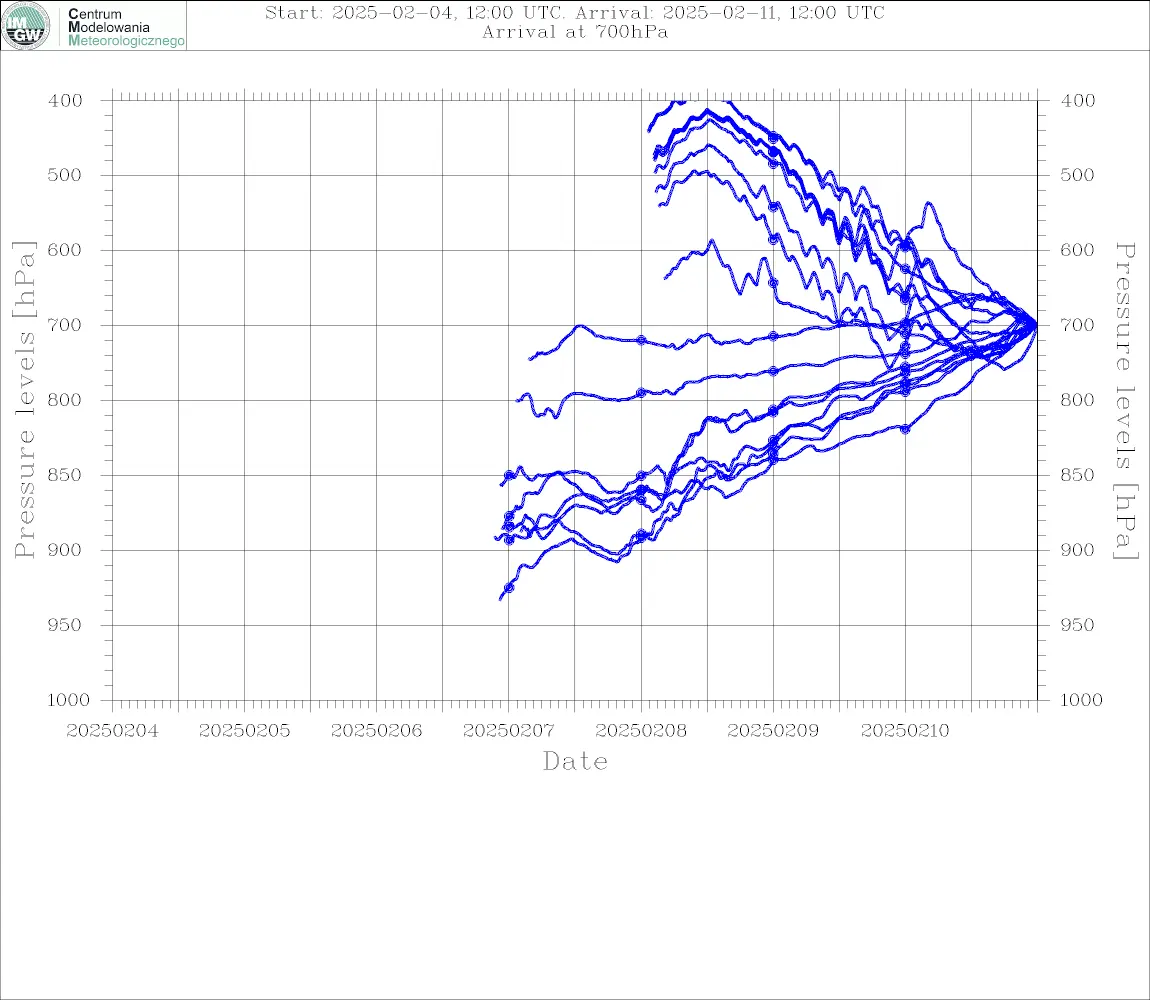Click x-axis date label 20250209
The height and width of the screenshot is (1000, 1150).
coord(773,731)
